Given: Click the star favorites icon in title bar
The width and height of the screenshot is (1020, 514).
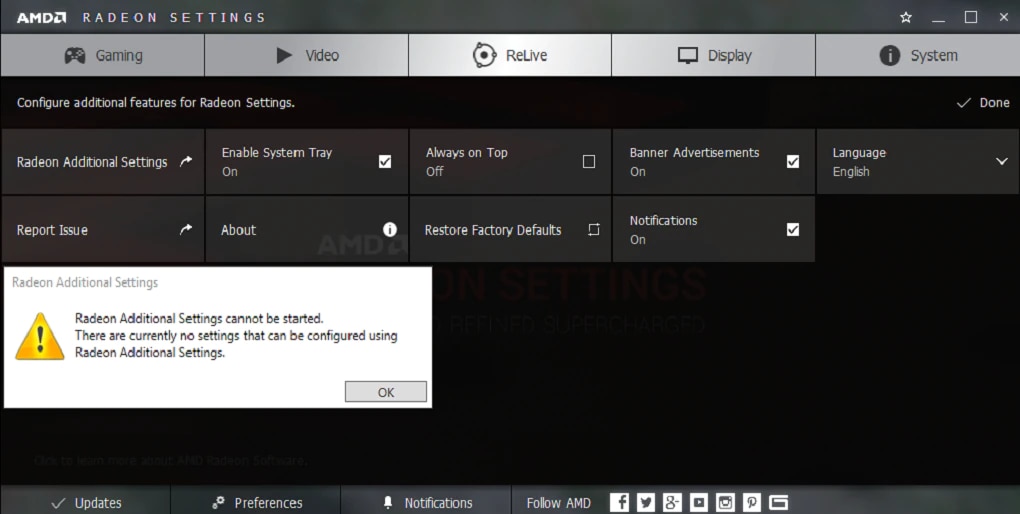Looking at the screenshot, I should point(906,18).
